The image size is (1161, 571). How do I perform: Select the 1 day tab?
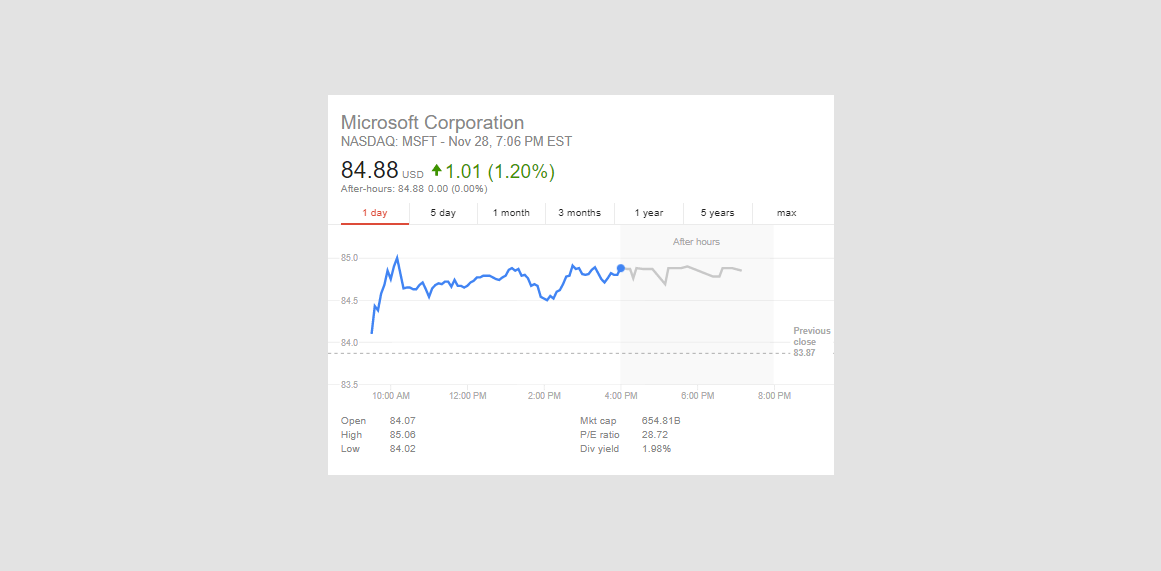(375, 213)
